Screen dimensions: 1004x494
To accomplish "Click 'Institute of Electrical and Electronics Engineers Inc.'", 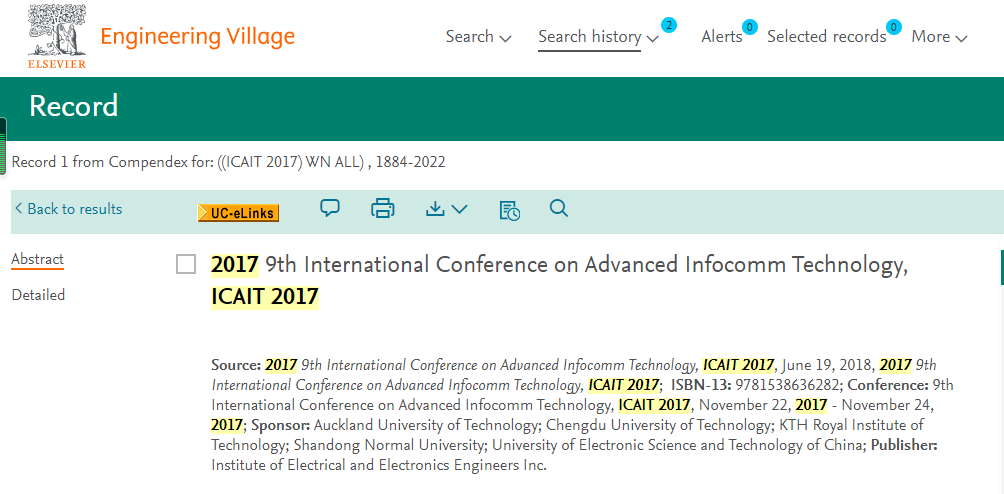I will click(379, 465).
